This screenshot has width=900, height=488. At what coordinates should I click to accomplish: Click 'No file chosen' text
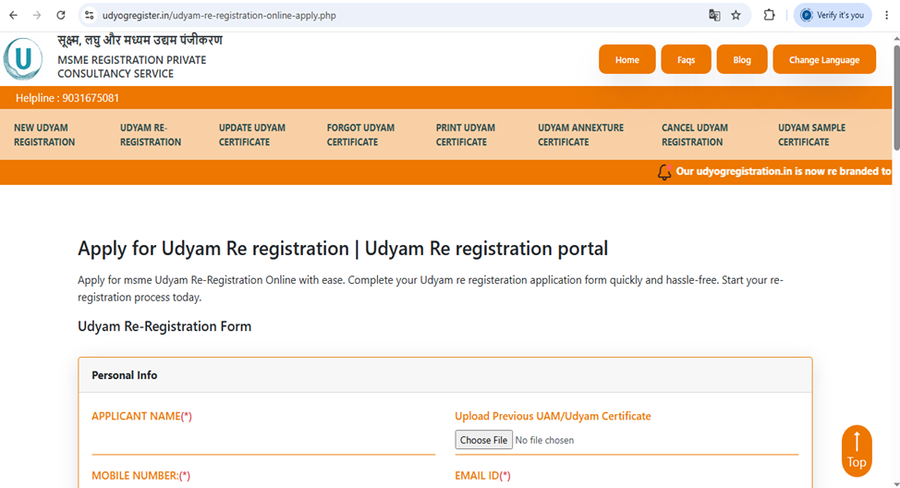pos(544,440)
